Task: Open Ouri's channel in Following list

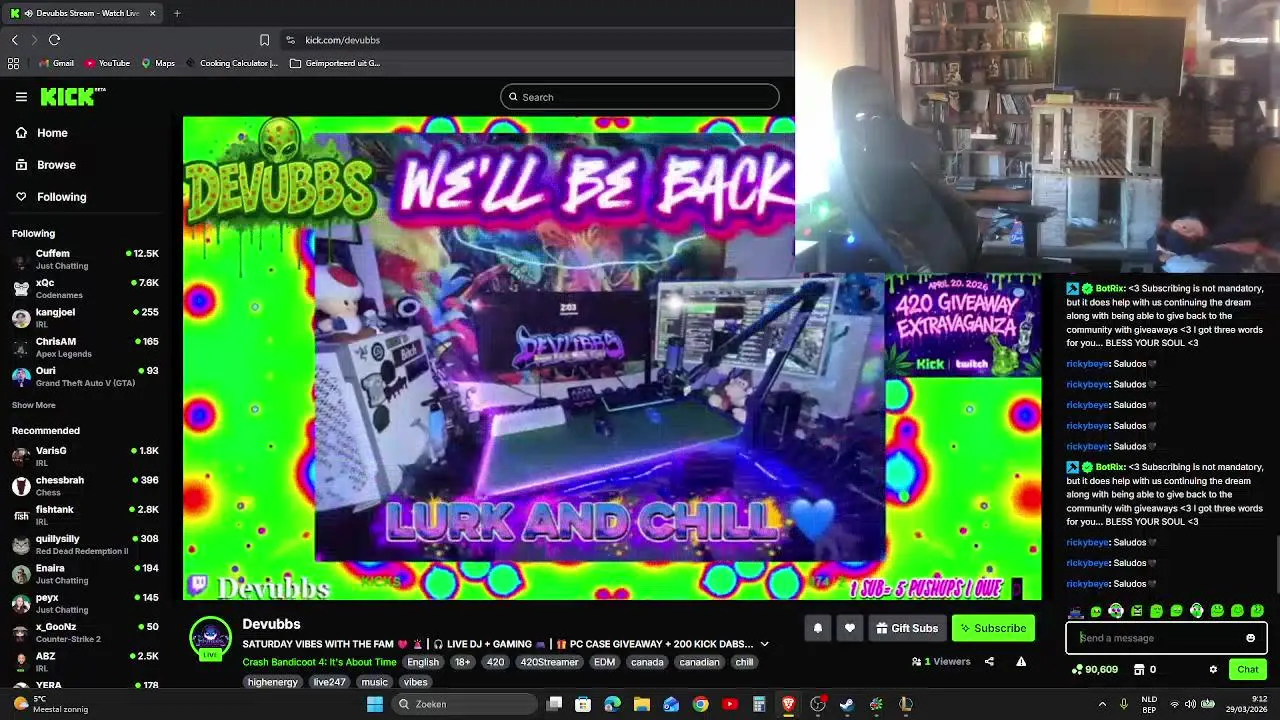Action: [x=85, y=376]
